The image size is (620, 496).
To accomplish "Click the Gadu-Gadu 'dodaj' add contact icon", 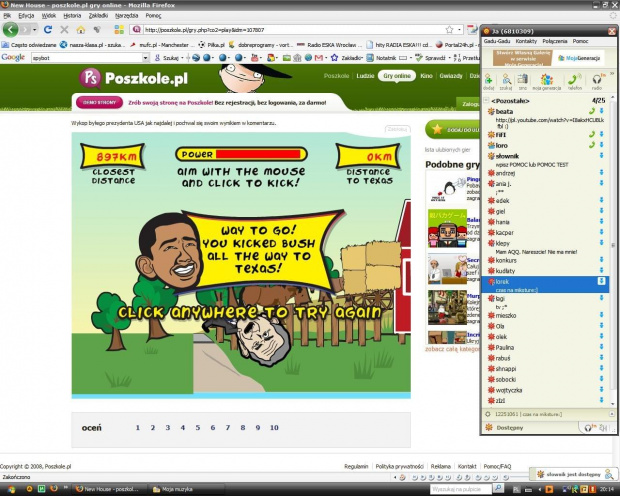I will [x=488, y=82].
